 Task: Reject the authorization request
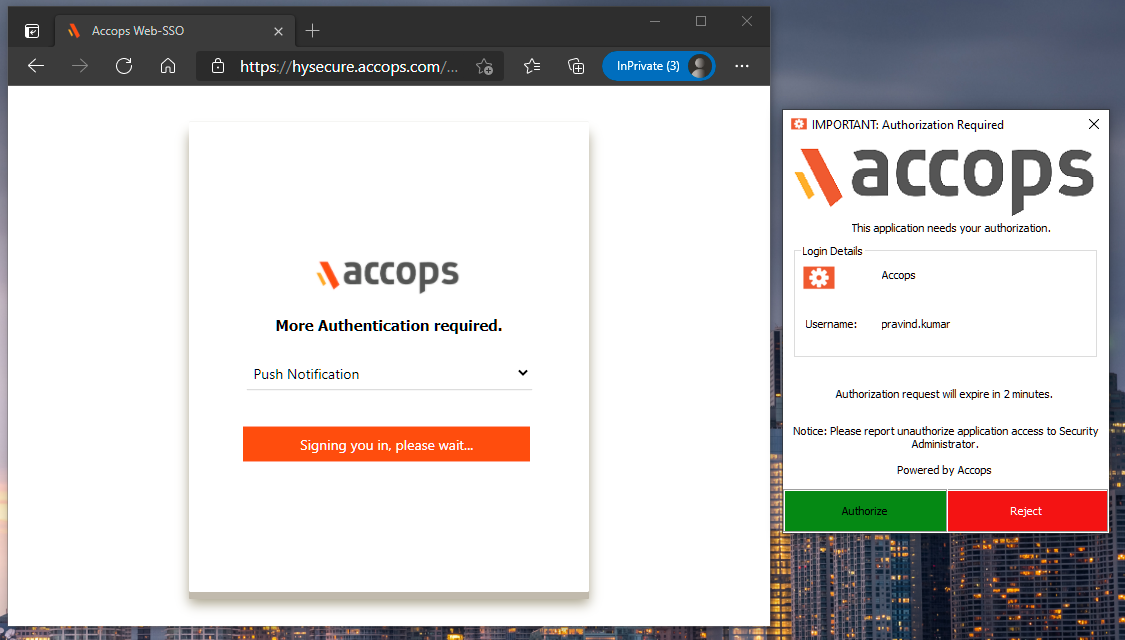point(1026,511)
